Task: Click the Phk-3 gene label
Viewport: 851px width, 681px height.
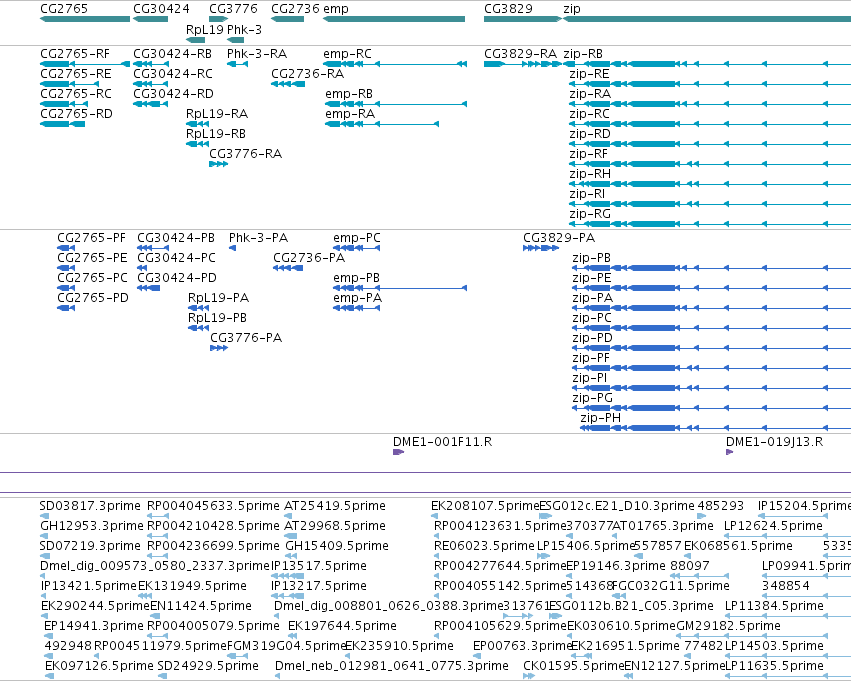Action: (x=244, y=29)
